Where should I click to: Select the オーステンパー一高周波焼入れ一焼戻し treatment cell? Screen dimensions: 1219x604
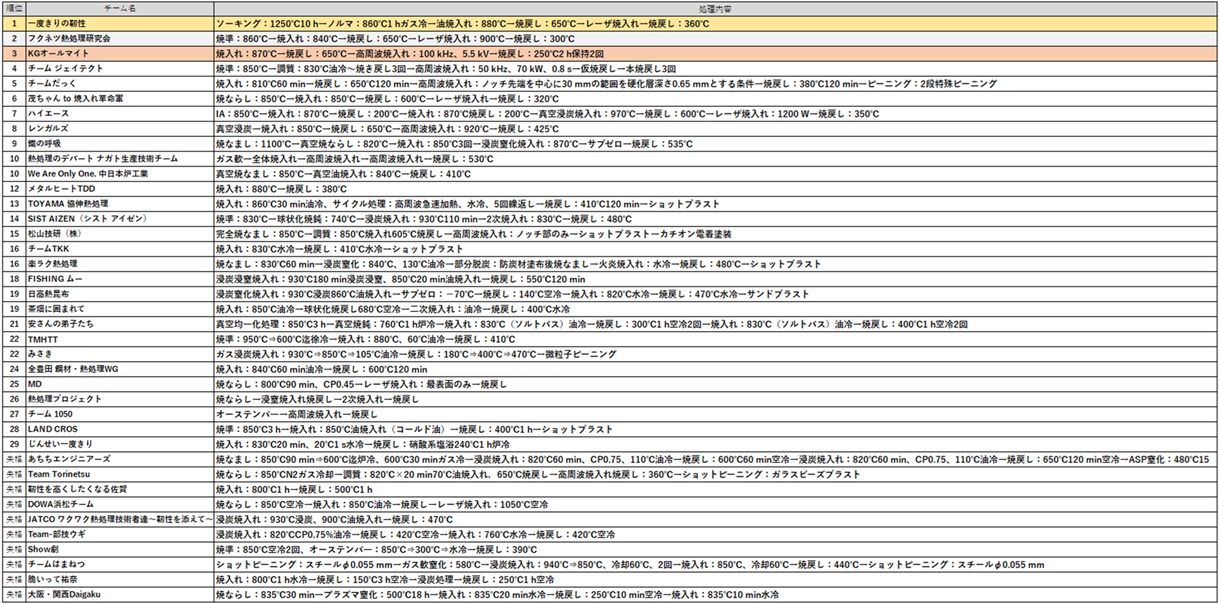tap(715, 414)
